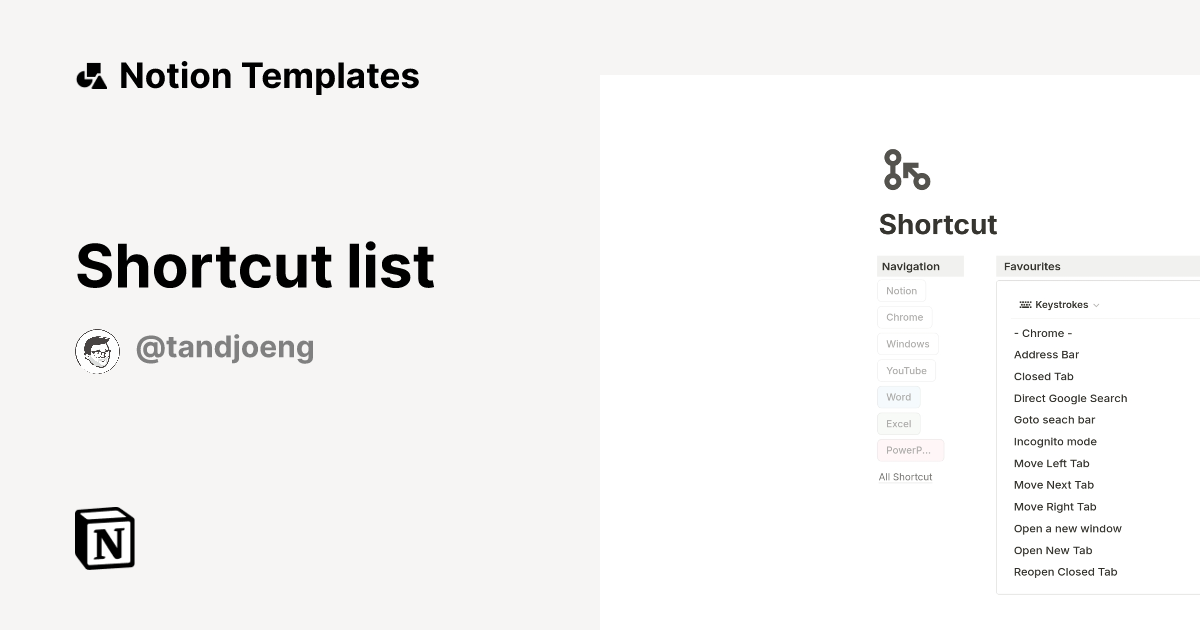Select the Favourites section header
Image resolution: width=1200 pixels, height=630 pixels.
click(x=1031, y=266)
